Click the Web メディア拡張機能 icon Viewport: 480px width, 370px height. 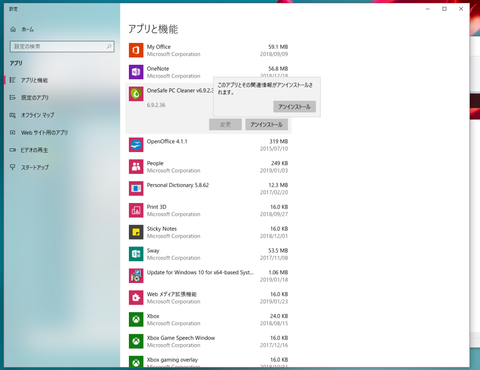coord(136,298)
